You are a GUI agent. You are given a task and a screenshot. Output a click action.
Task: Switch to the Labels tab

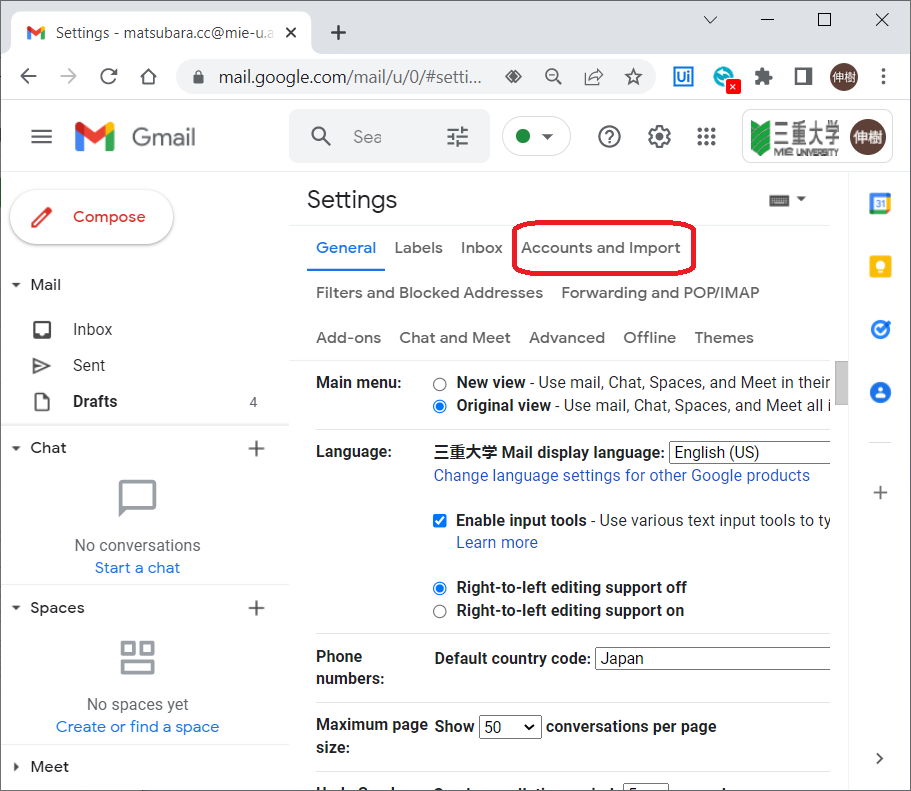click(x=418, y=248)
